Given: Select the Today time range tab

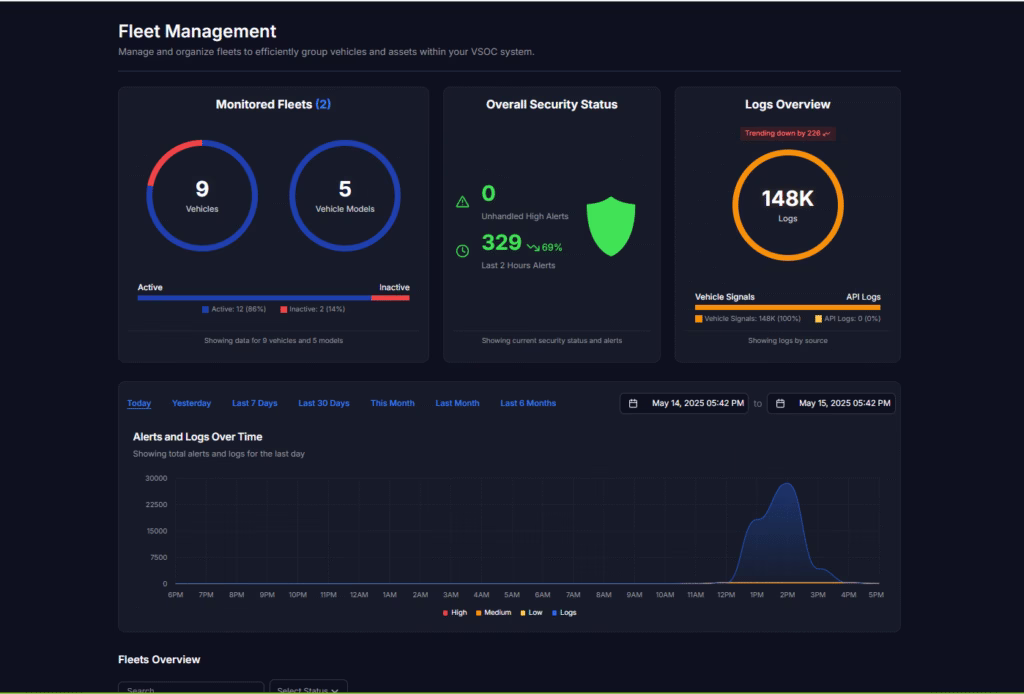Looking at the screenshot, I should click(x=139, y=403).
